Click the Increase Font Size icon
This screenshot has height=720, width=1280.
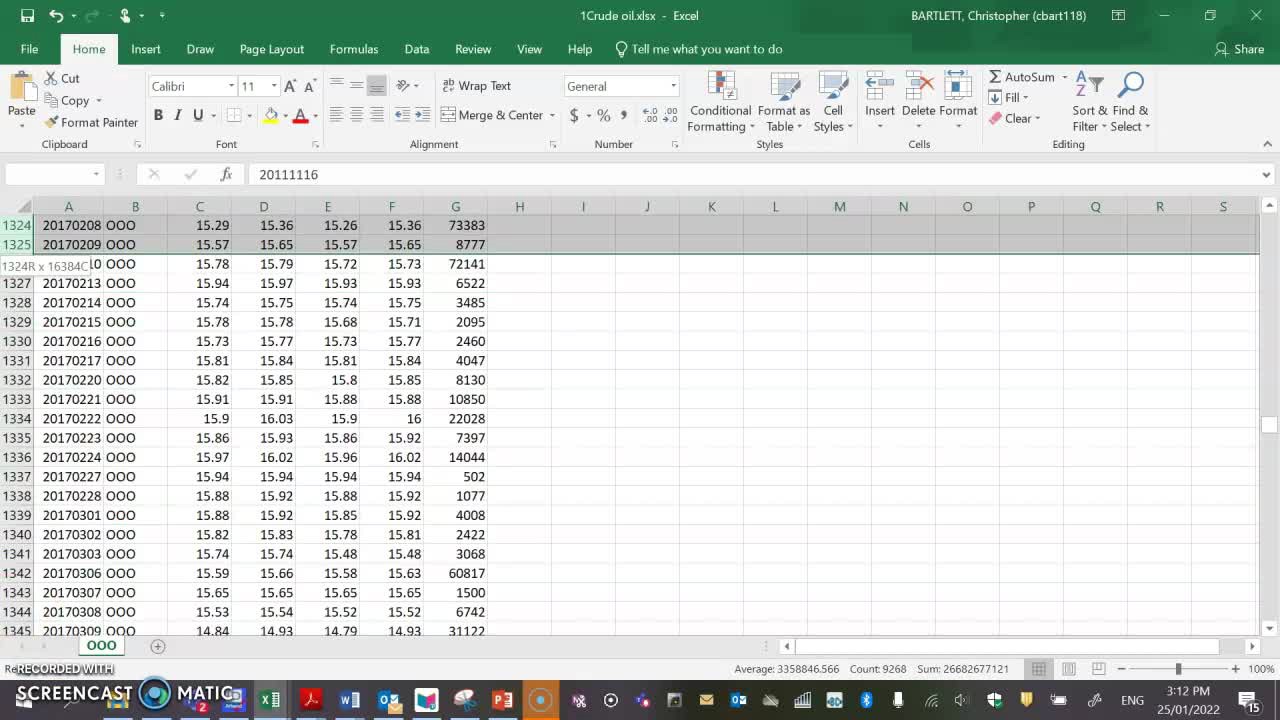tap(290, 86)
